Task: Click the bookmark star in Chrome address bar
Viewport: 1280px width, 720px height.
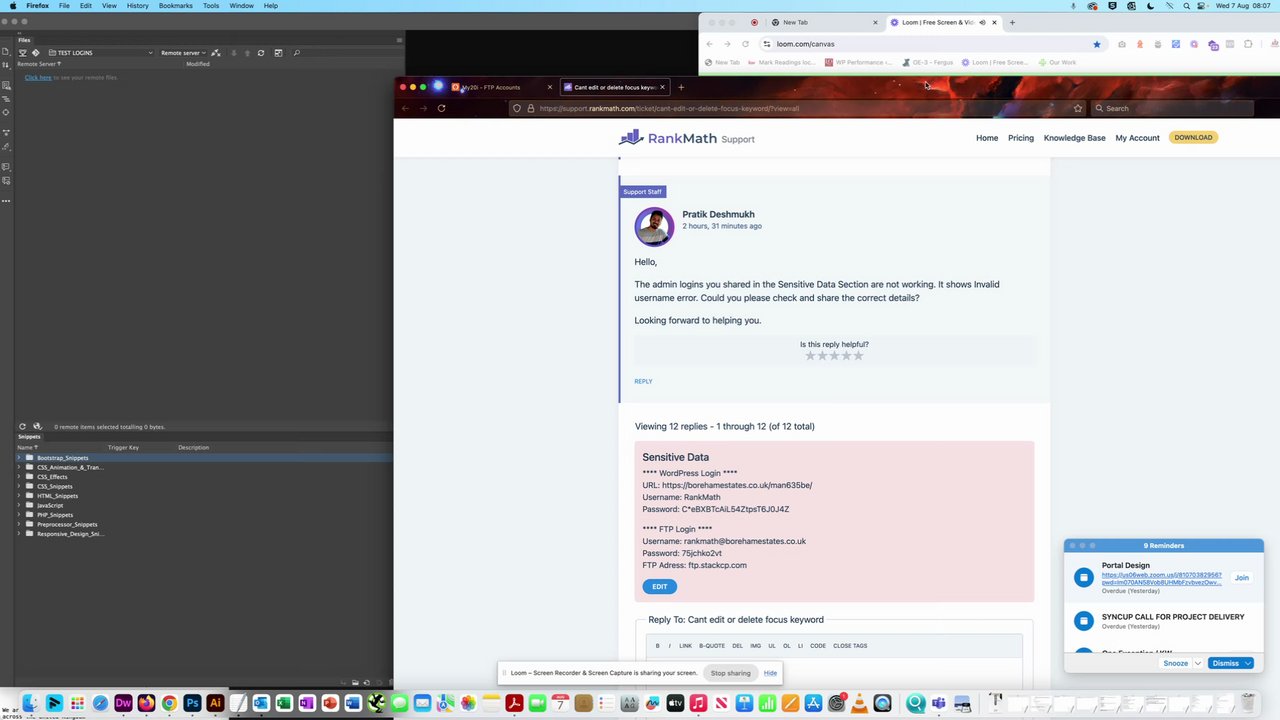Action: [1096, 44]
